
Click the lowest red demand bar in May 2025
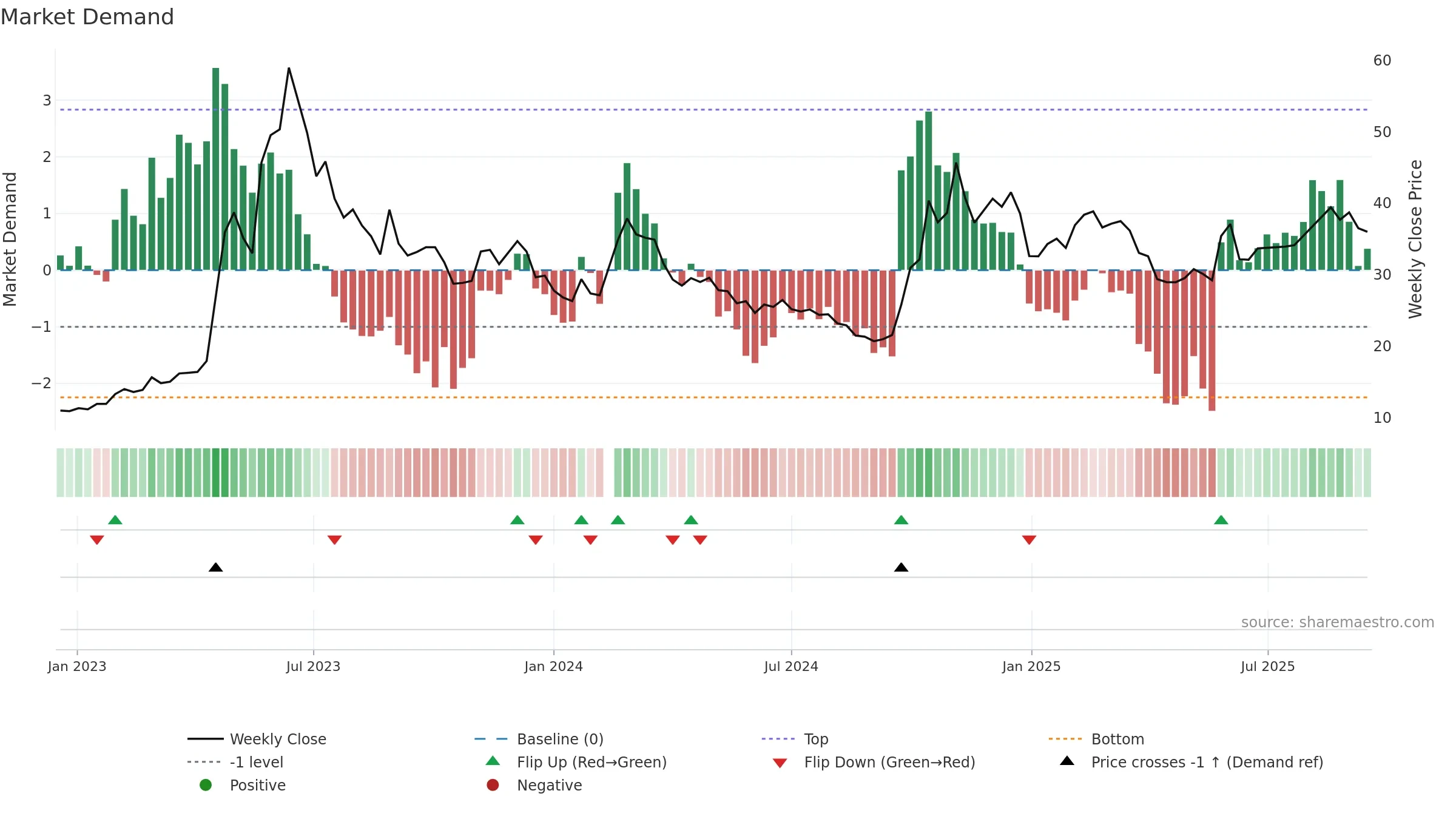click(x=1212, y=340)
